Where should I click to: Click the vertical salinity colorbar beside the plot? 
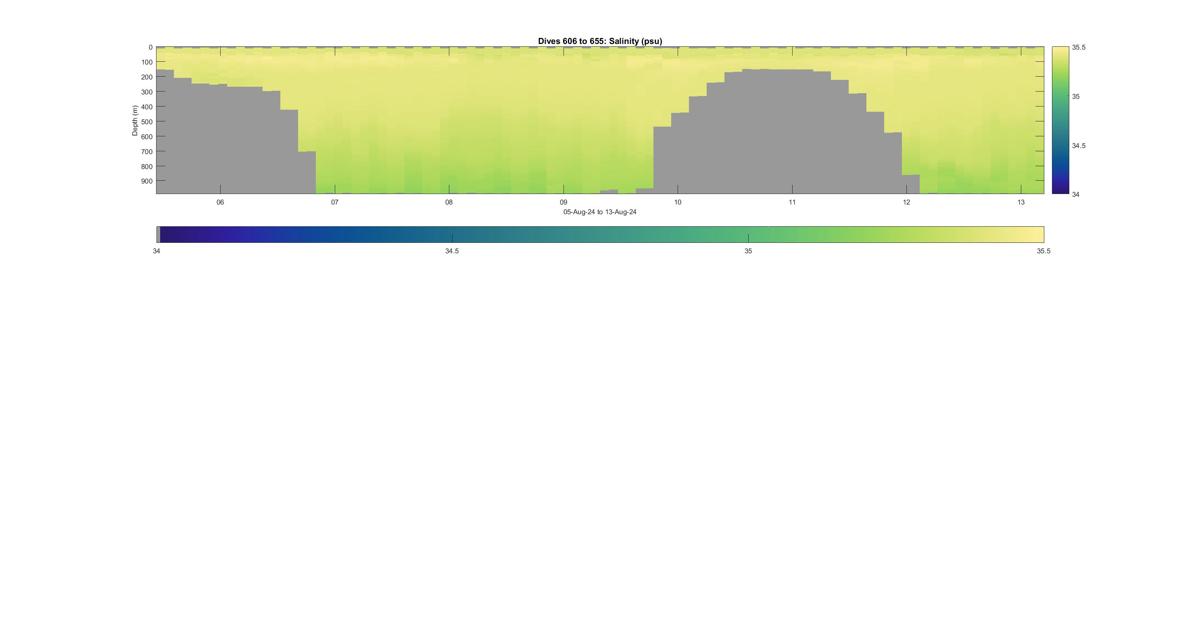point(1060,120)
